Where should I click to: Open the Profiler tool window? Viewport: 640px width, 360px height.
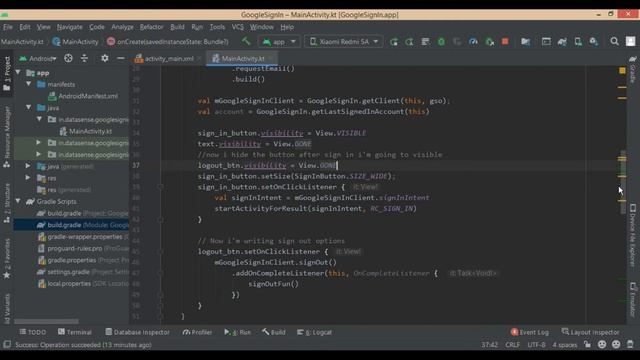(198, 332)
